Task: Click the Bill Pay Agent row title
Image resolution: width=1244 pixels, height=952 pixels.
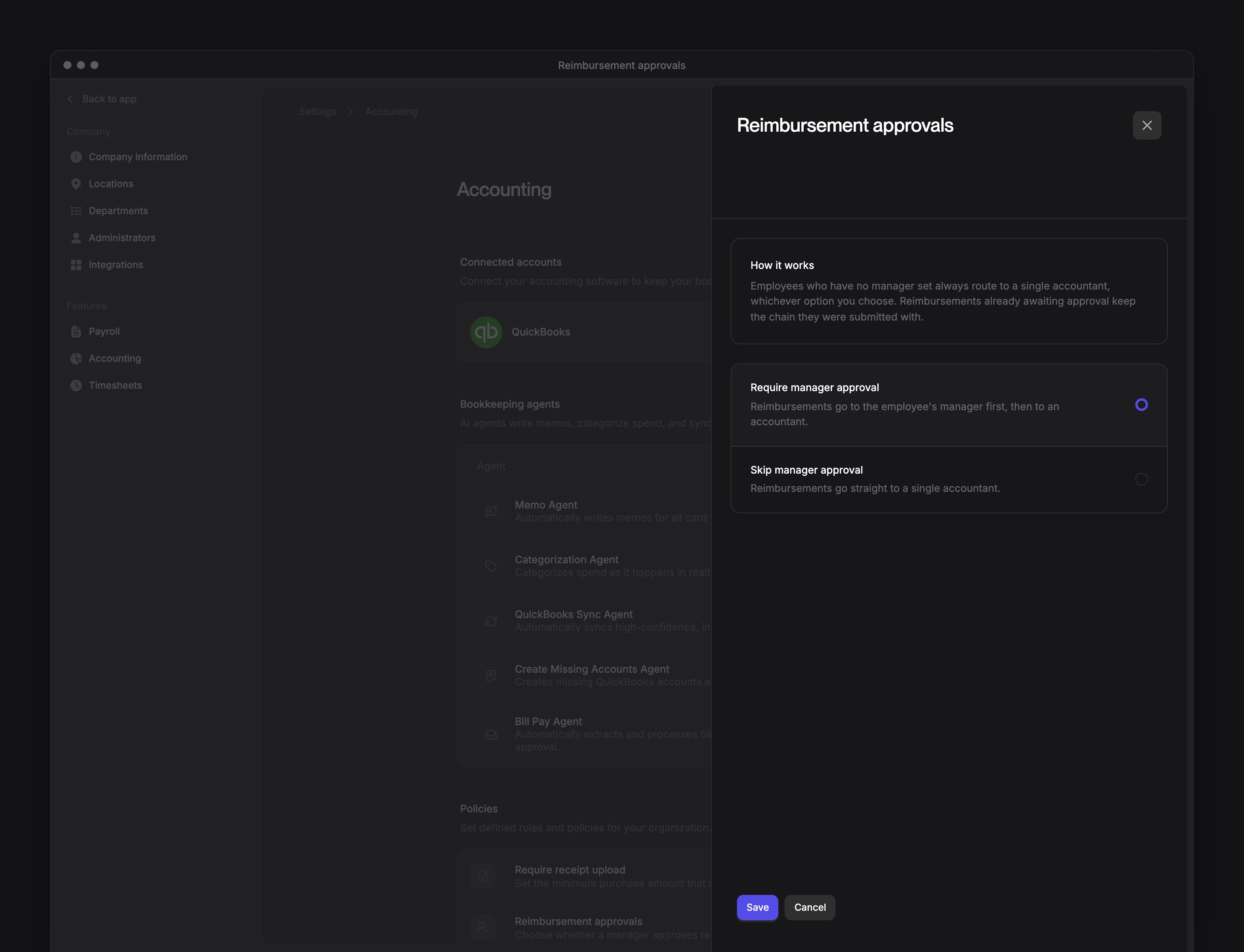Action: click(x=548, y=722)
